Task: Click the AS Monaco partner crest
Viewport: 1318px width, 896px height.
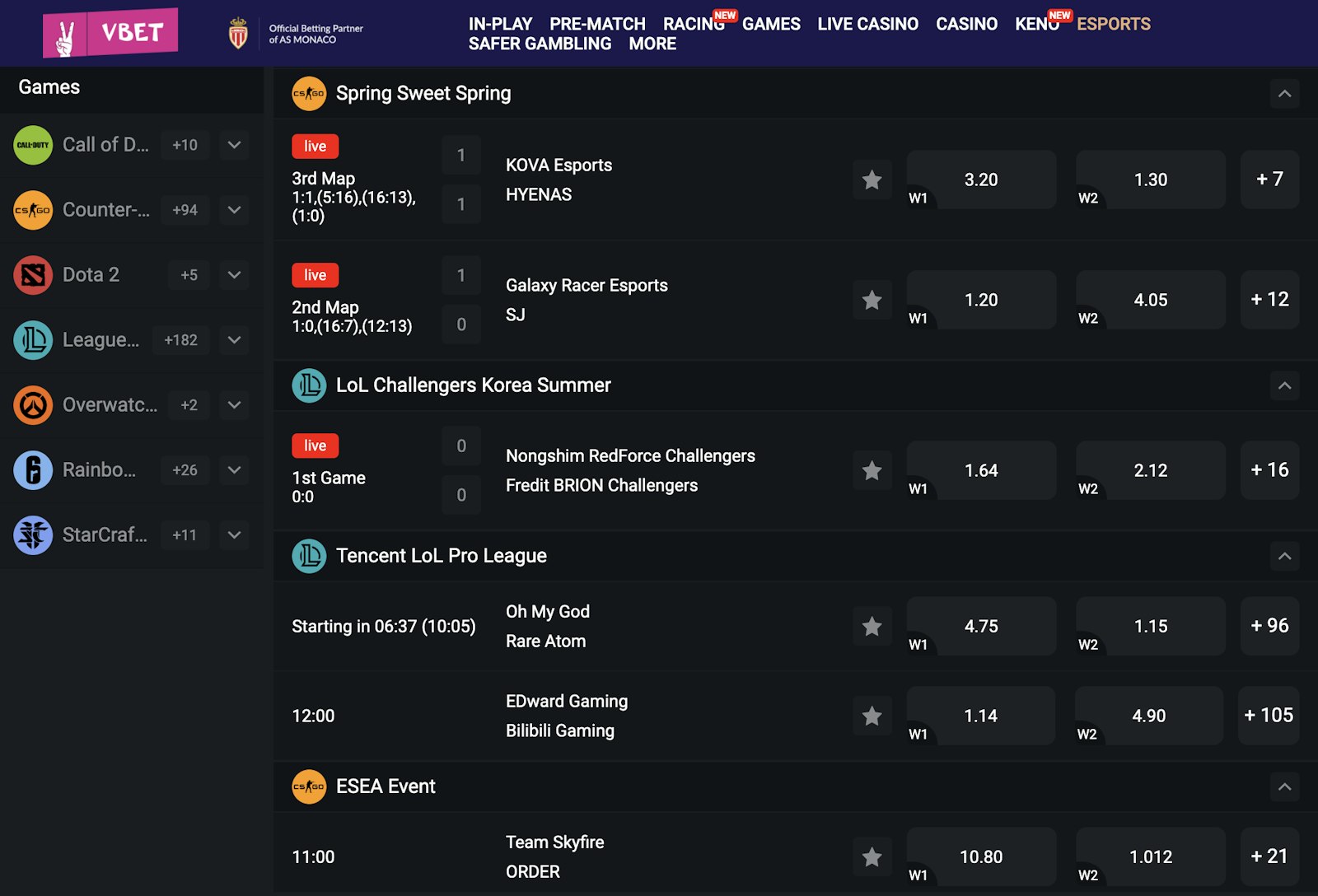Action: click(238, 34)
